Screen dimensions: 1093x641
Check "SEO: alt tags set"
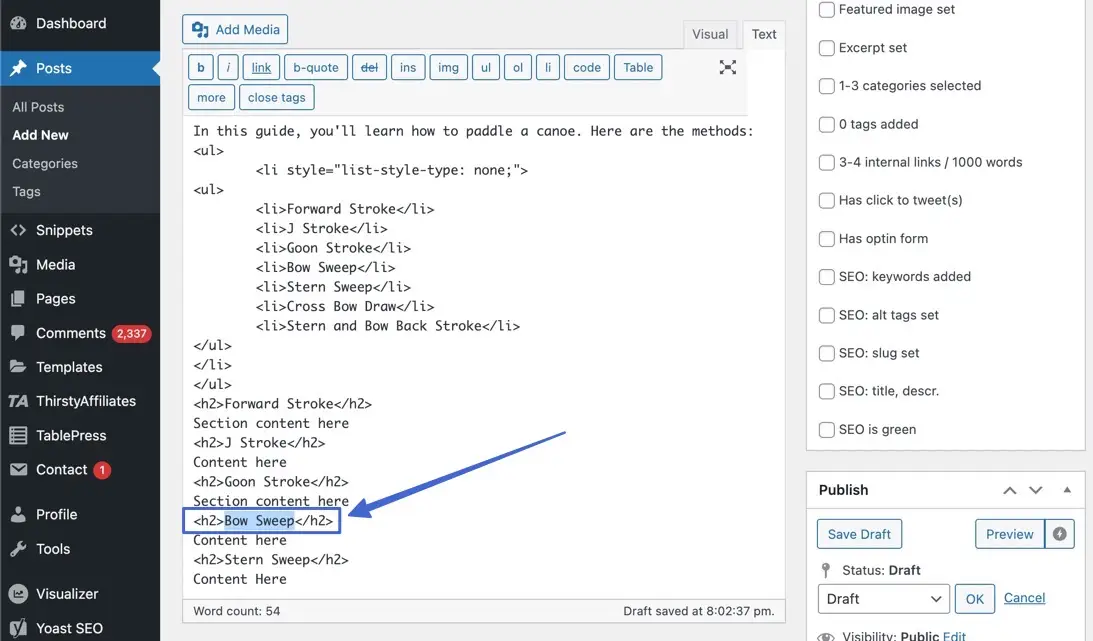point(827,314)
